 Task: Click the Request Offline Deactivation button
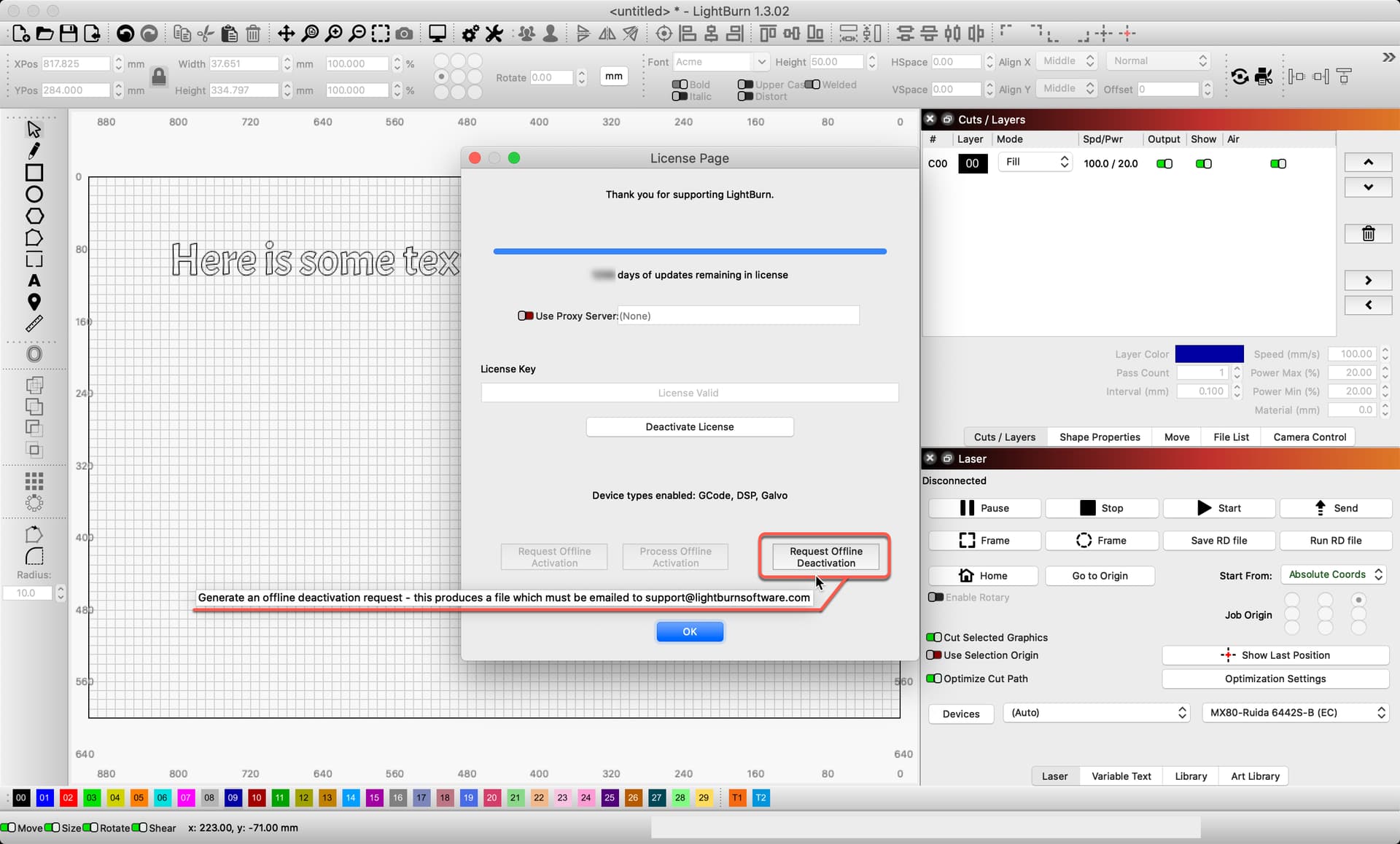[823, 557]
